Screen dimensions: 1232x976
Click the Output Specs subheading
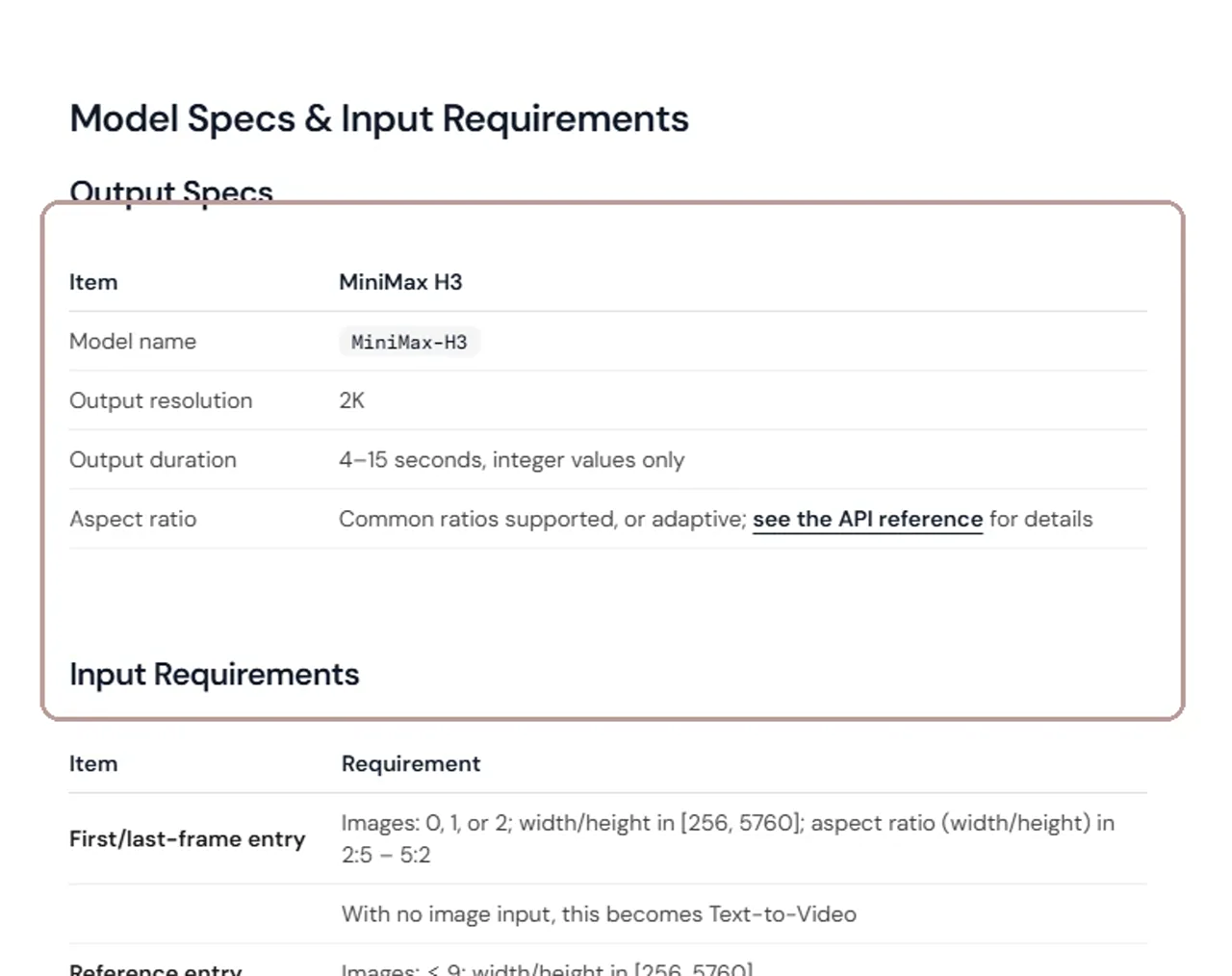tap(171, 191)
